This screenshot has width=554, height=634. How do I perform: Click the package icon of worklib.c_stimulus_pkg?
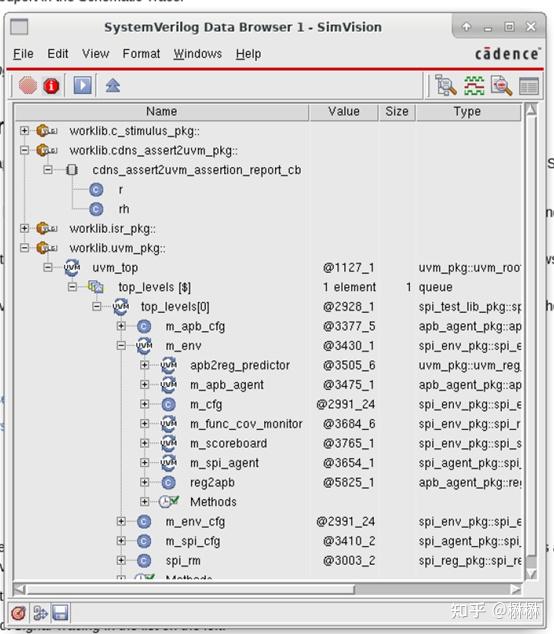click(47, 131)
